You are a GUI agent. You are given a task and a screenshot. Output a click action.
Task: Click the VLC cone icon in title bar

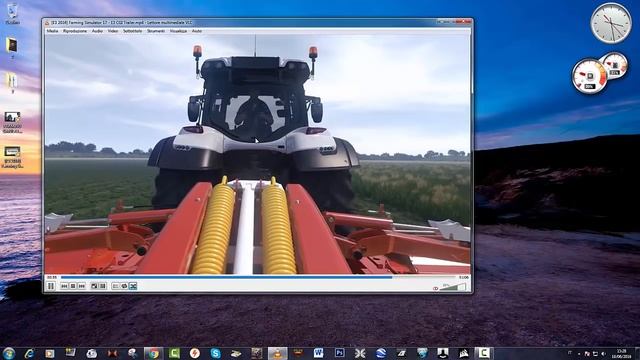[x=47, y=23]
